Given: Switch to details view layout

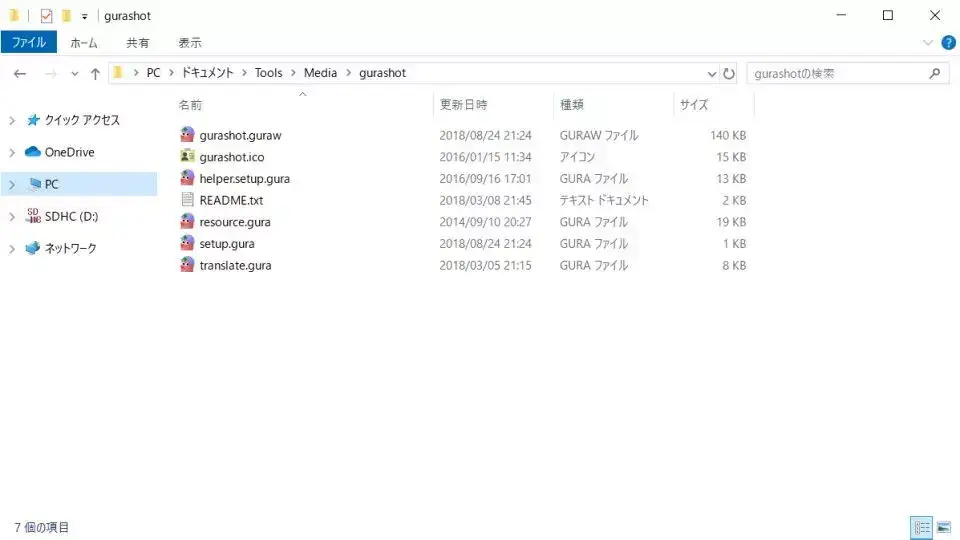Looking at the screenshot, I should point(921,527).
